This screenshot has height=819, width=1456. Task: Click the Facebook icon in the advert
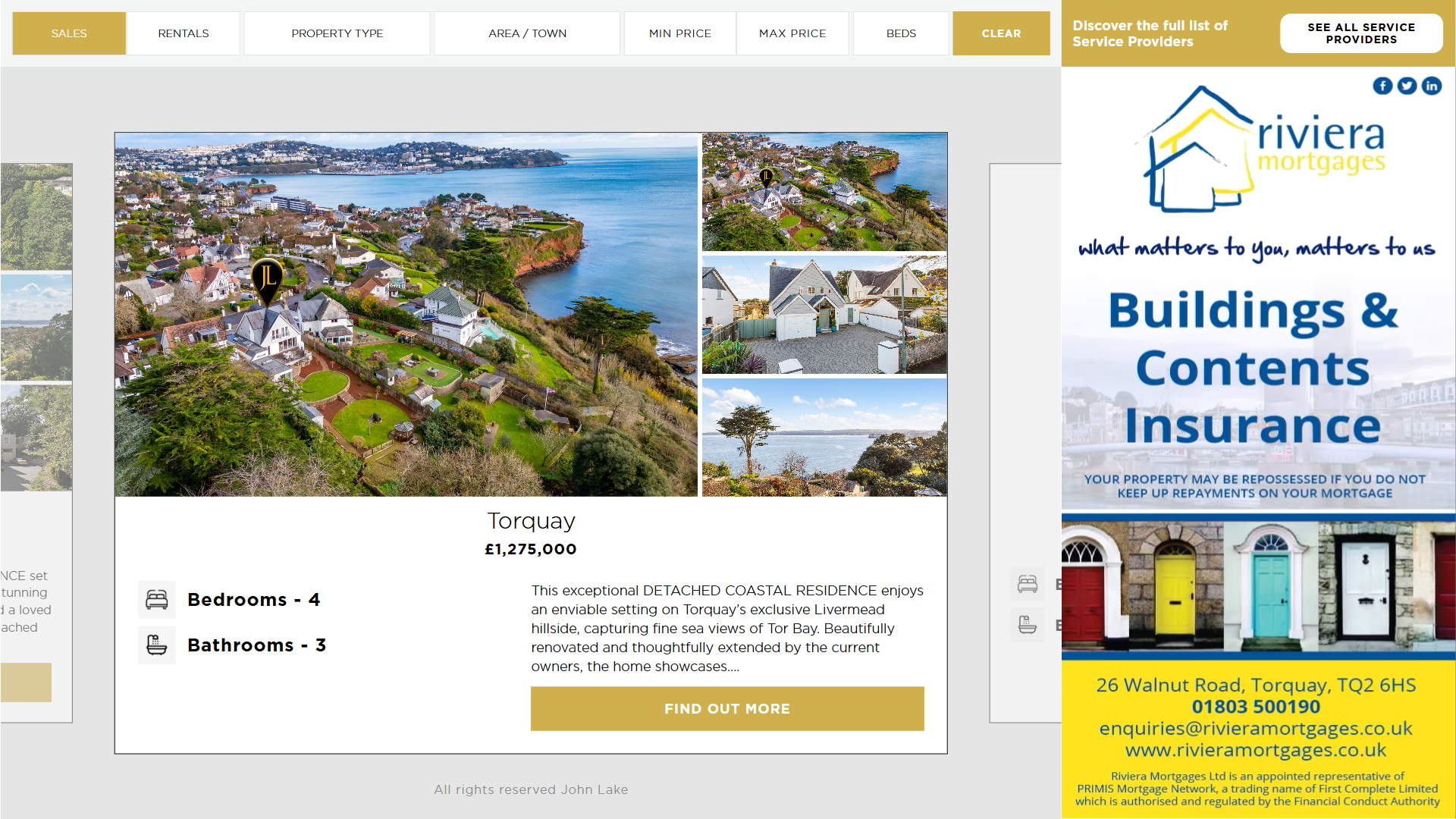click(x=1382, y=86)
